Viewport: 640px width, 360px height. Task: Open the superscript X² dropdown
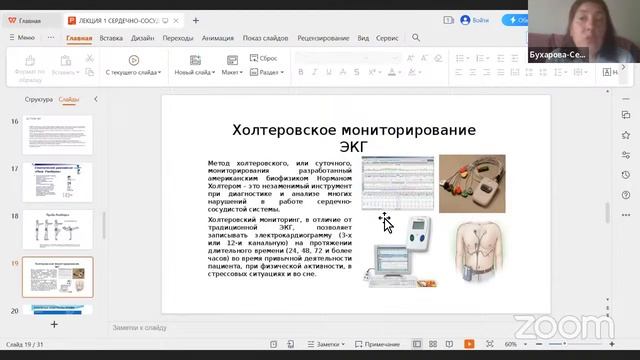pyautogui.click(x=375, y=72)
